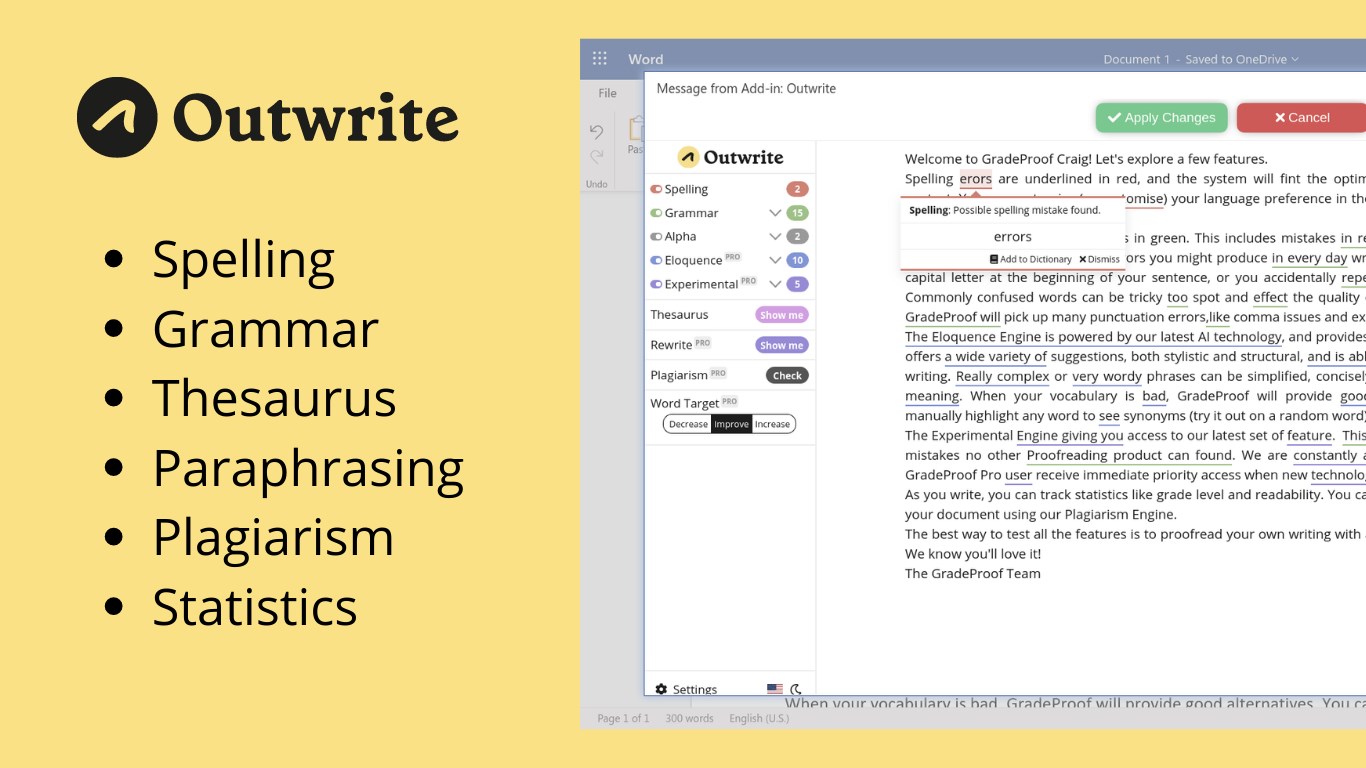Click underlined 'Engine giving you' phrase

pyautogui.click(x=1070, y=435)
